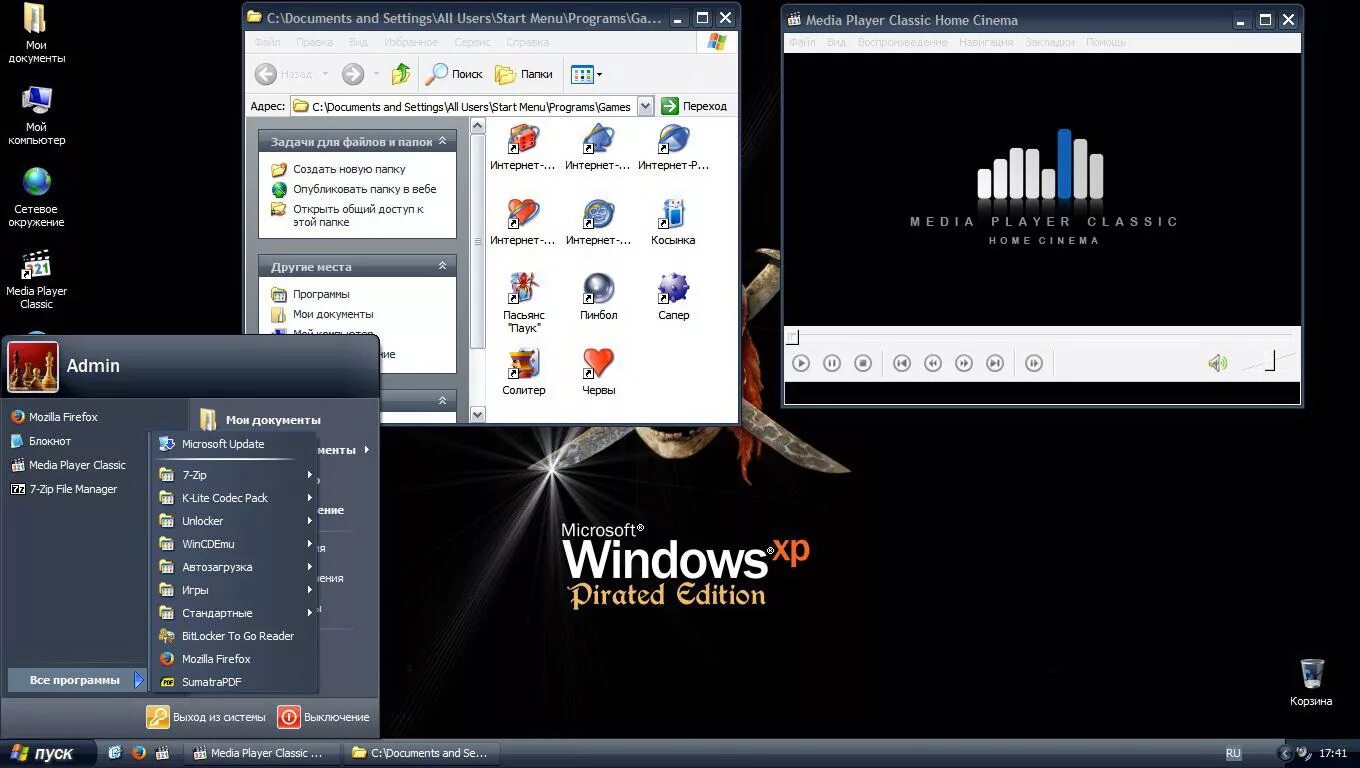Skip to previous file in Media Player Classic
The width and height of the screenshot is (1360, 768).
[x=902, y=363]
